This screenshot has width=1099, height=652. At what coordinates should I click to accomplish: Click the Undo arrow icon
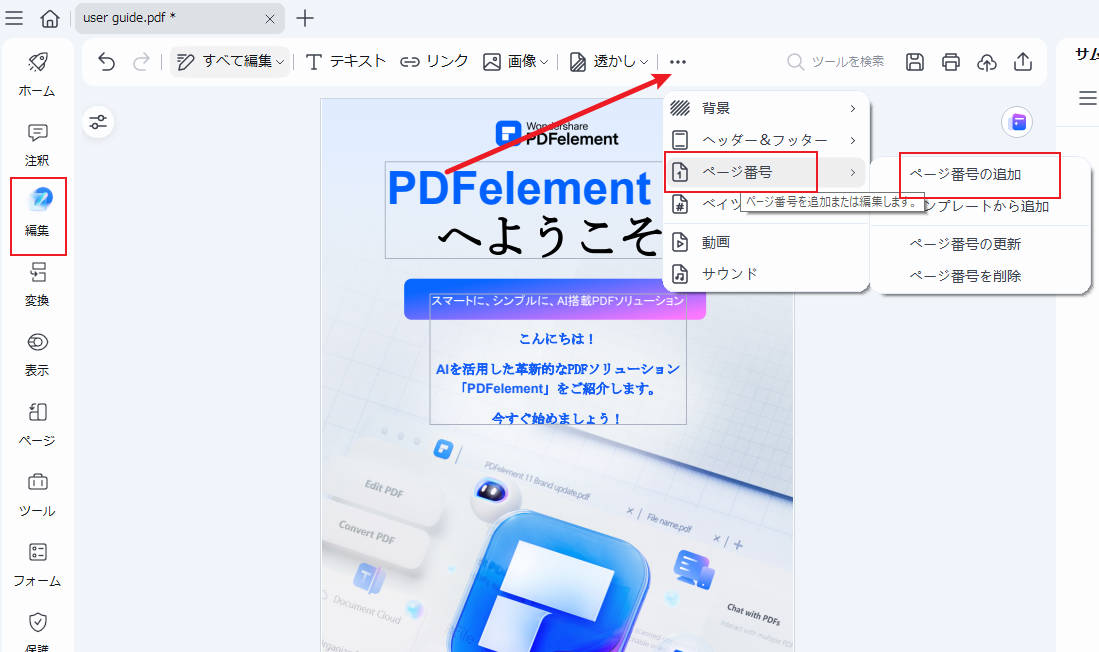pos(106,60)
